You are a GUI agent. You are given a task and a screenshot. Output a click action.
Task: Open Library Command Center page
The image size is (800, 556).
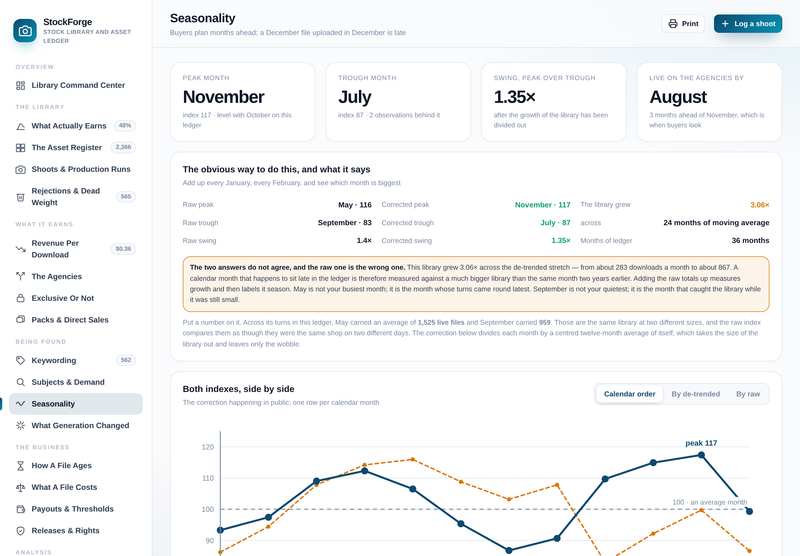click(76, 85)
